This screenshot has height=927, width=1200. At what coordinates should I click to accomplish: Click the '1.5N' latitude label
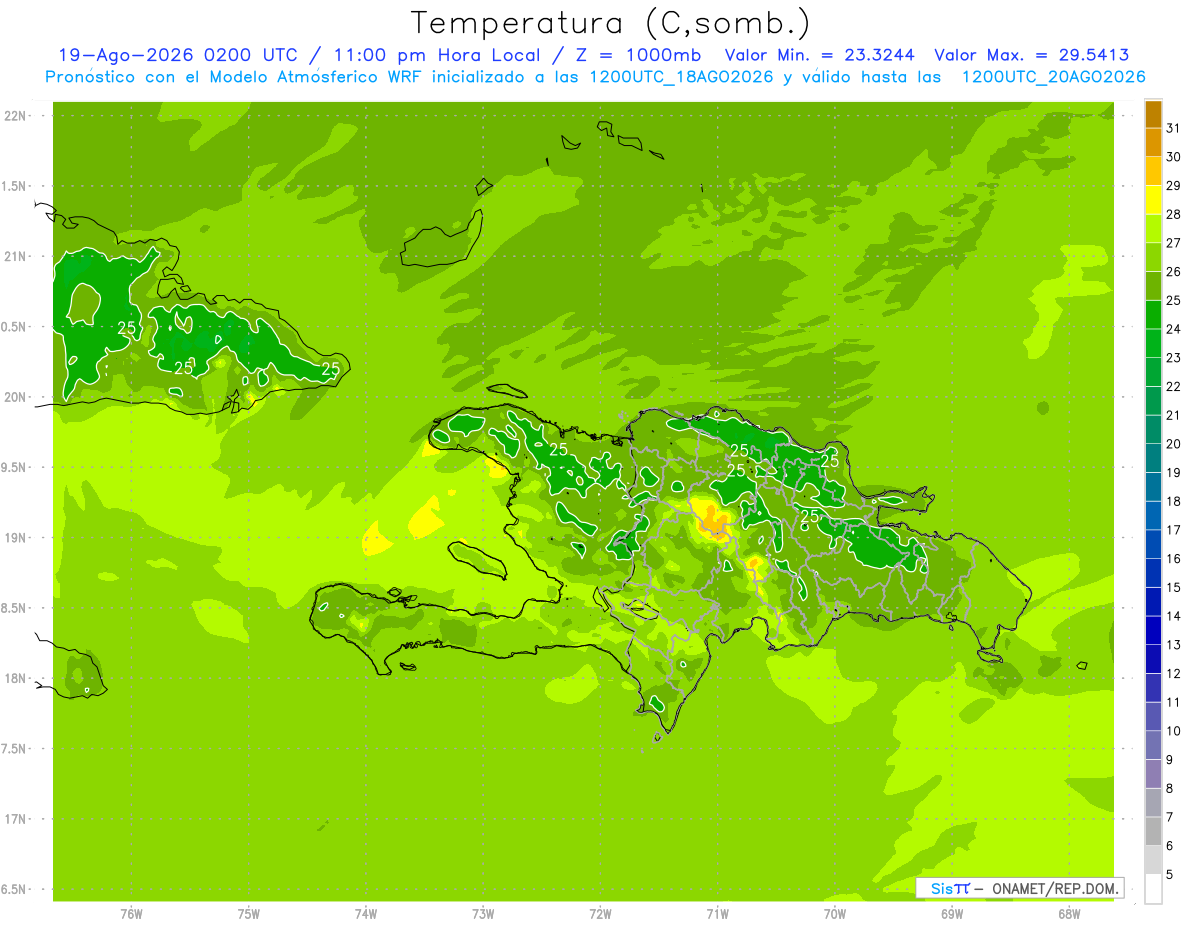(15, 186)
